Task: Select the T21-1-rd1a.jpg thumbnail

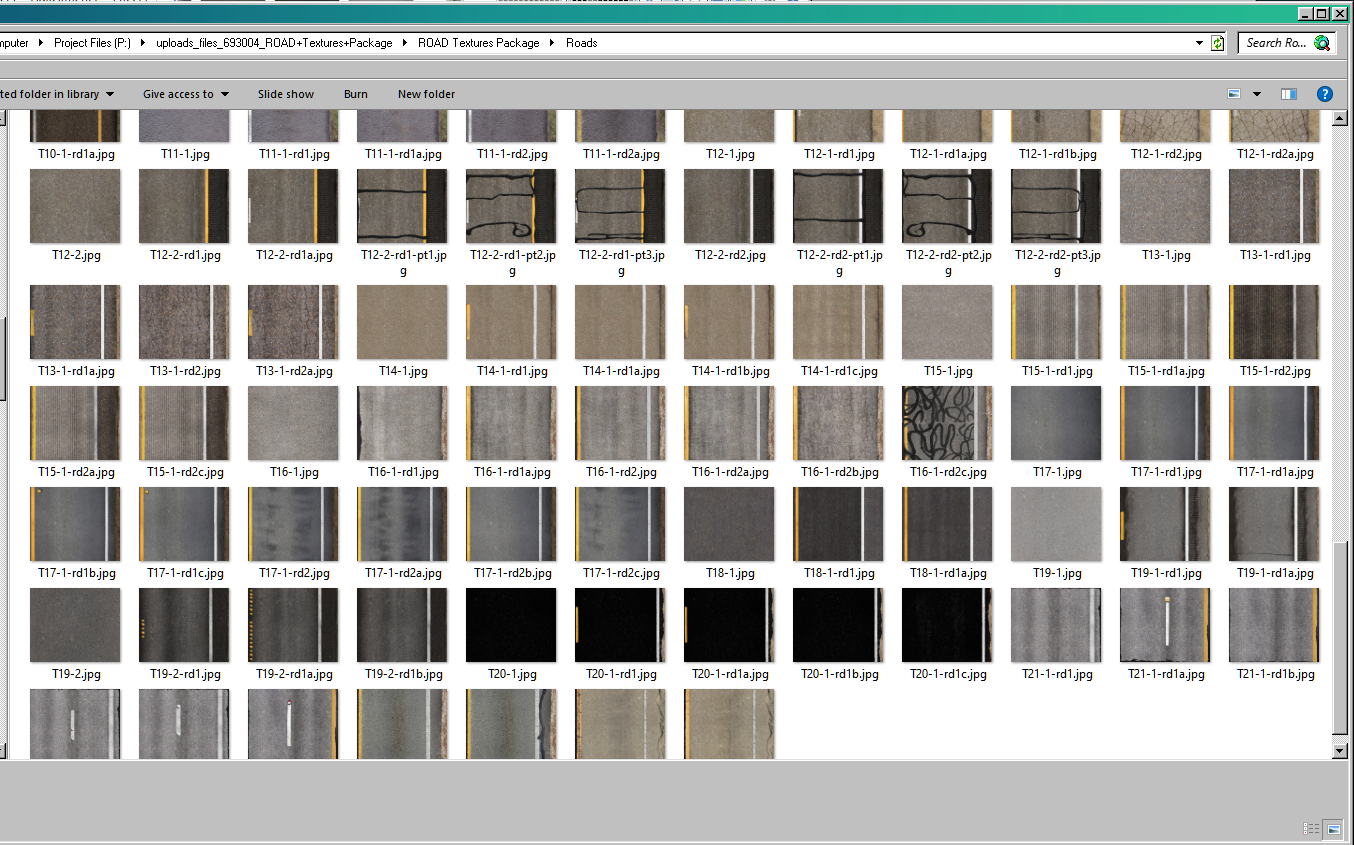Action: tap(1165, 625)
